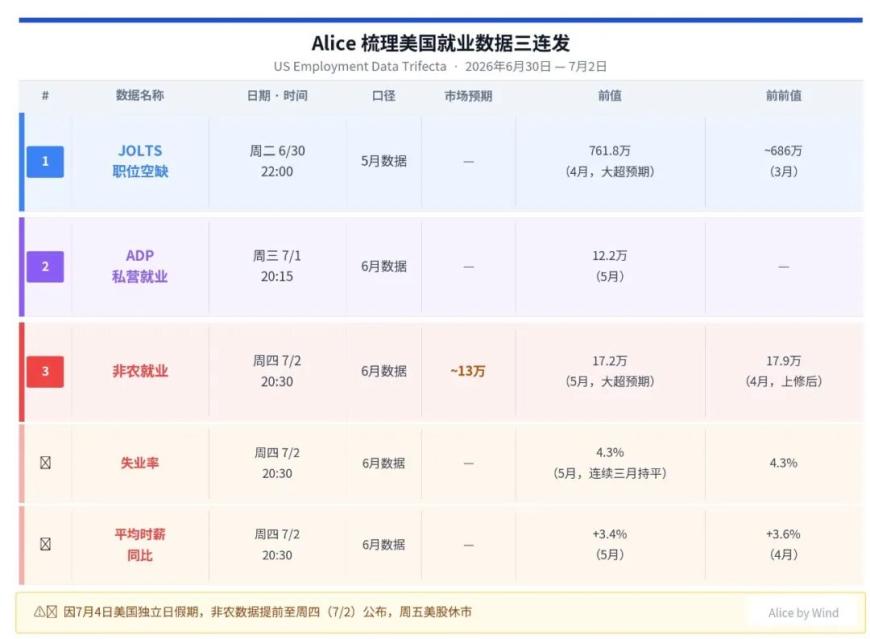Click the '市场预期' column header
Screen dimensions: 870x639
[468, 95]
